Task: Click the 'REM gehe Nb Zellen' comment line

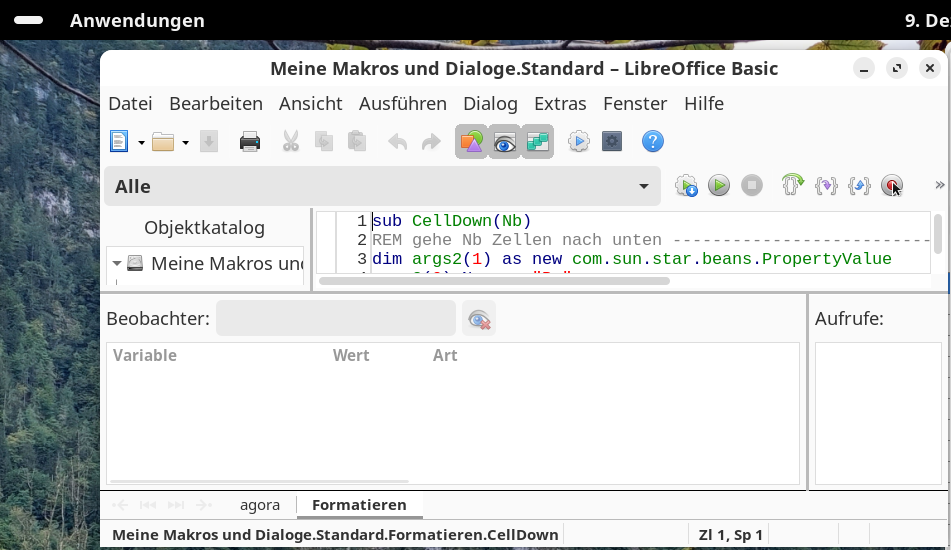Action: pos(651,240)
